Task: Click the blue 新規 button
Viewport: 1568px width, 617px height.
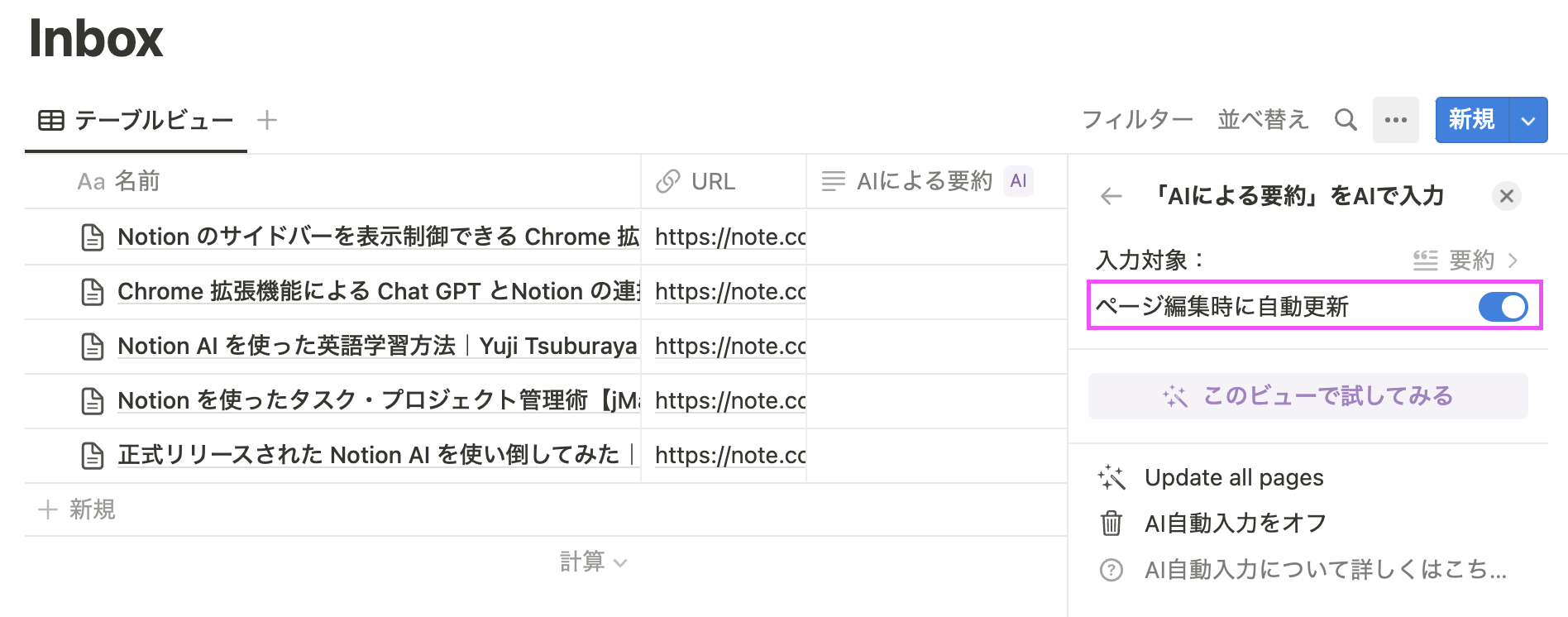Action: (x=1472, y=120)
